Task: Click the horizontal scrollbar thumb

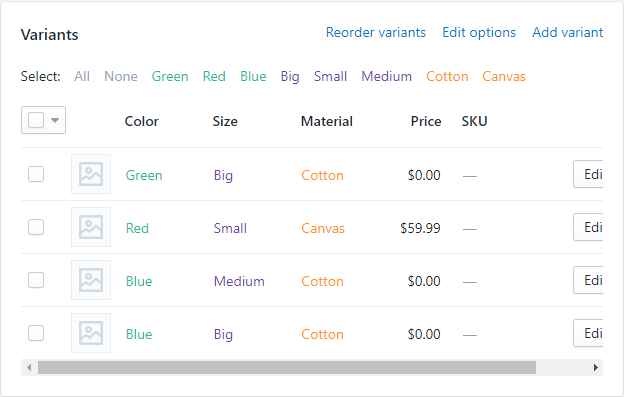Action: (287, 368)
